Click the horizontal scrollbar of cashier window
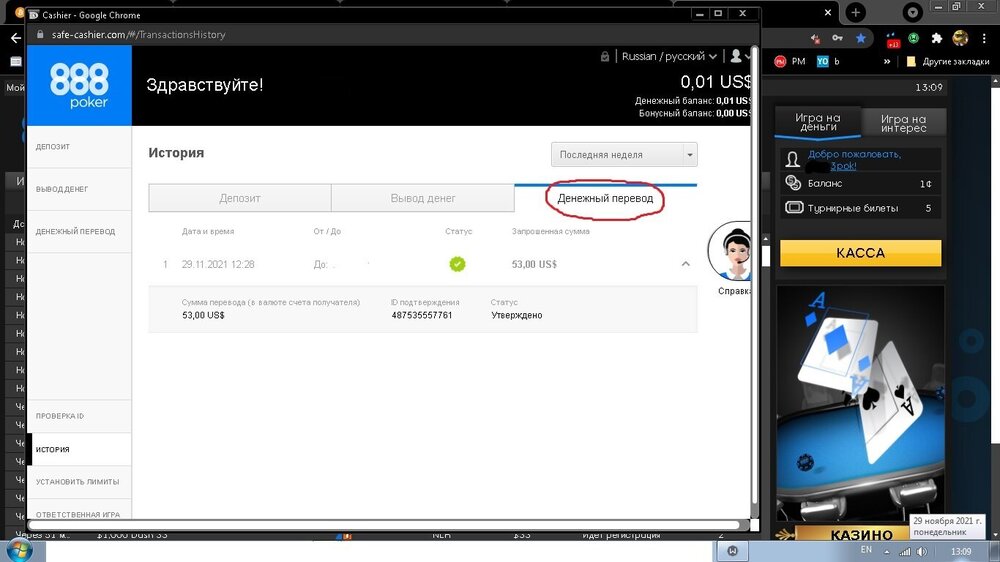This screenshot has height=562, width=1000. (385, 524)
